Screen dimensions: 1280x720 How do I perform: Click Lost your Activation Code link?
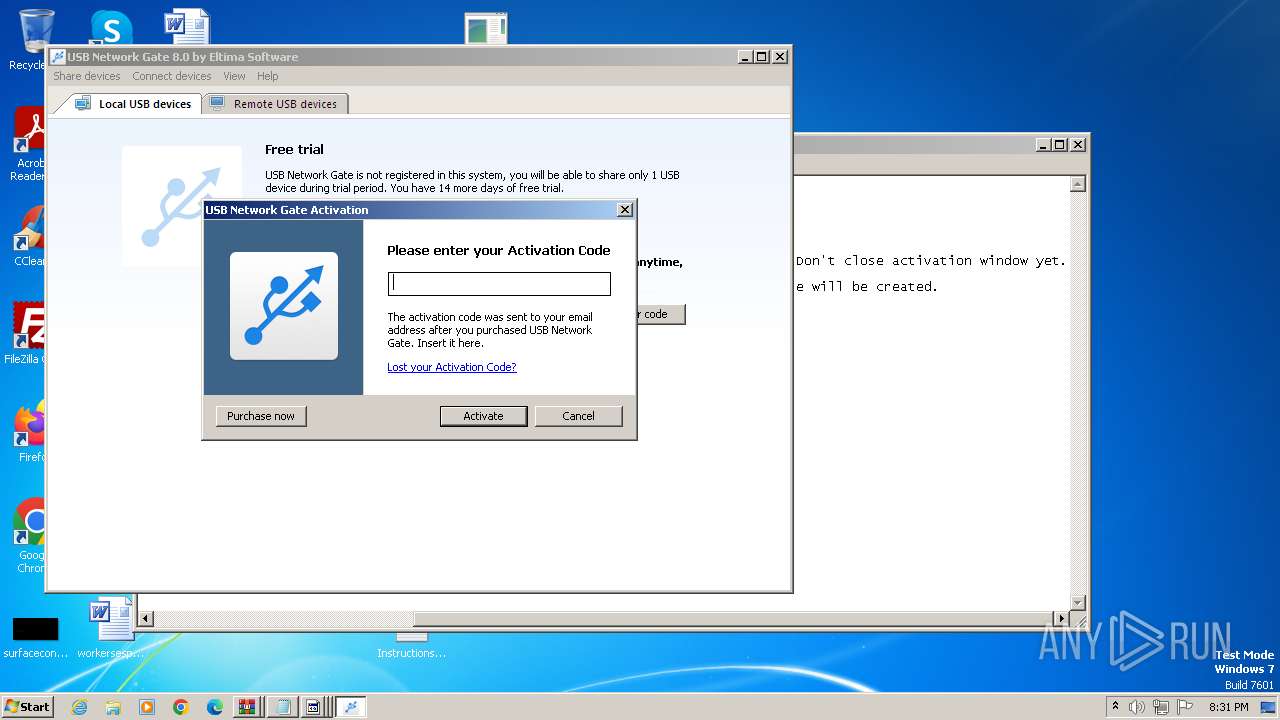452,367
